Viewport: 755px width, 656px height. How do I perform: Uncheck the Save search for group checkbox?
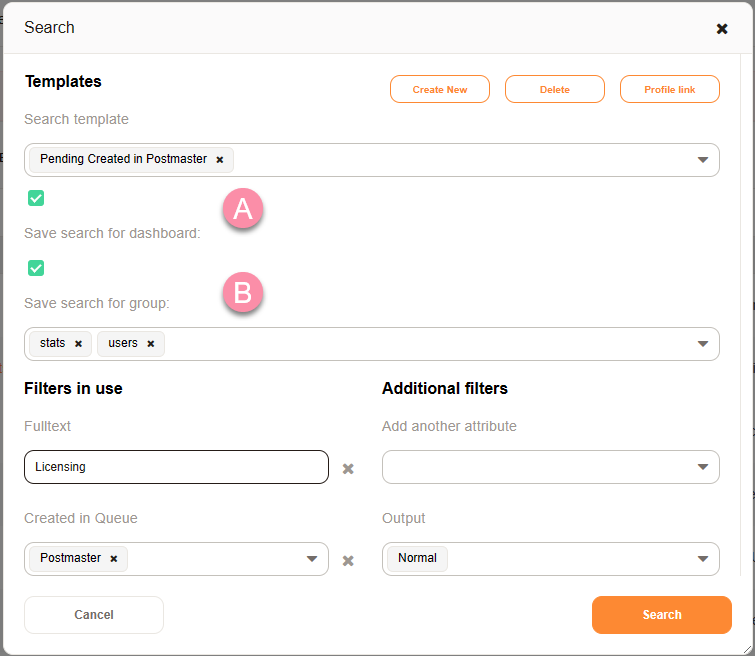pos(36,268)
